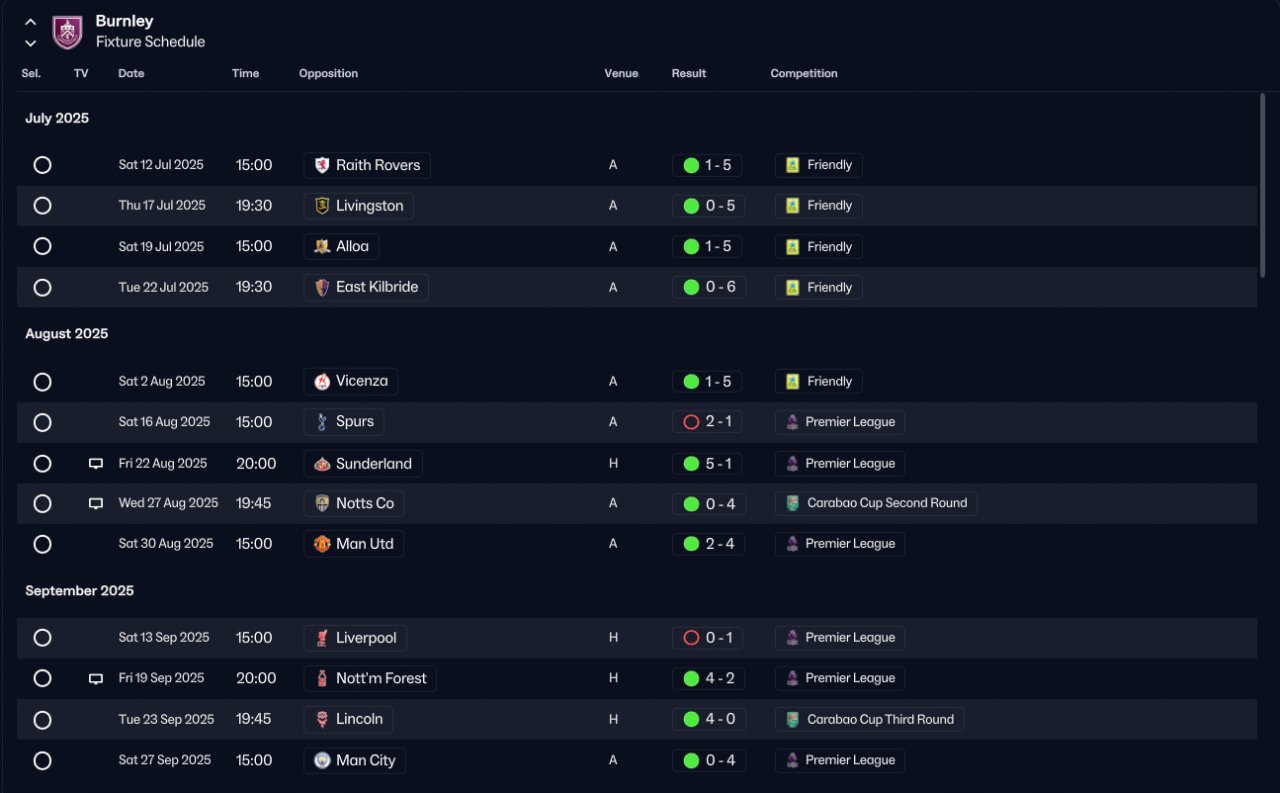
Task: Select the Raith Rovers fixture radio button
Action: (x=42, y=165)
